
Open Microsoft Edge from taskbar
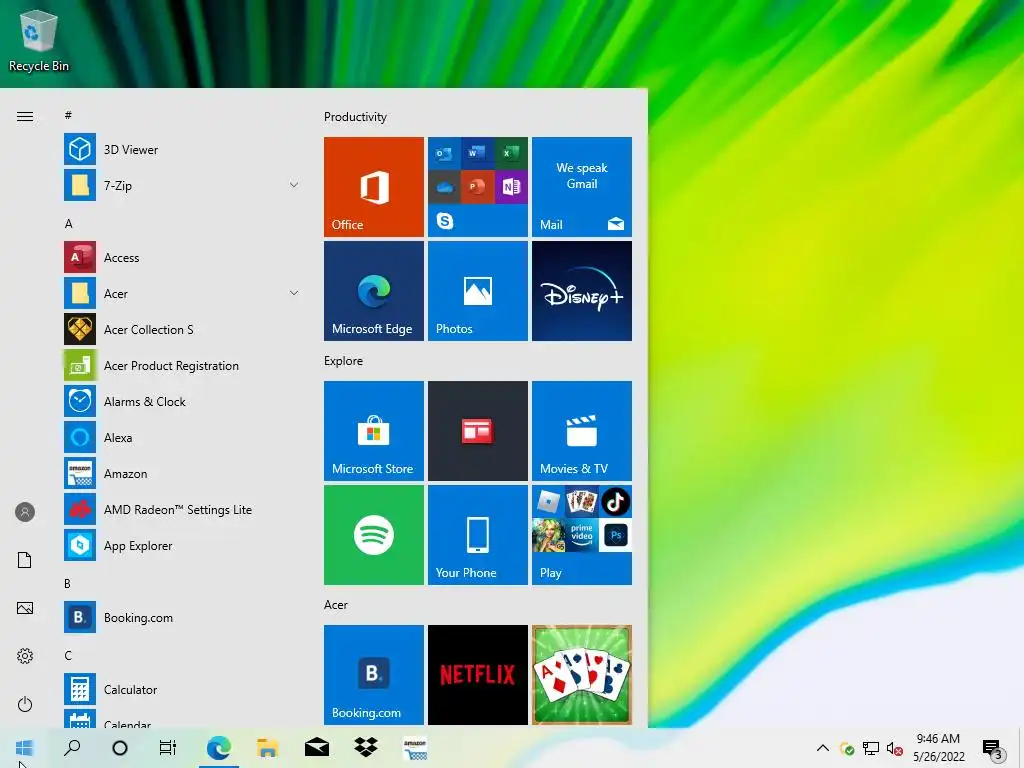[x=218, y=748]
